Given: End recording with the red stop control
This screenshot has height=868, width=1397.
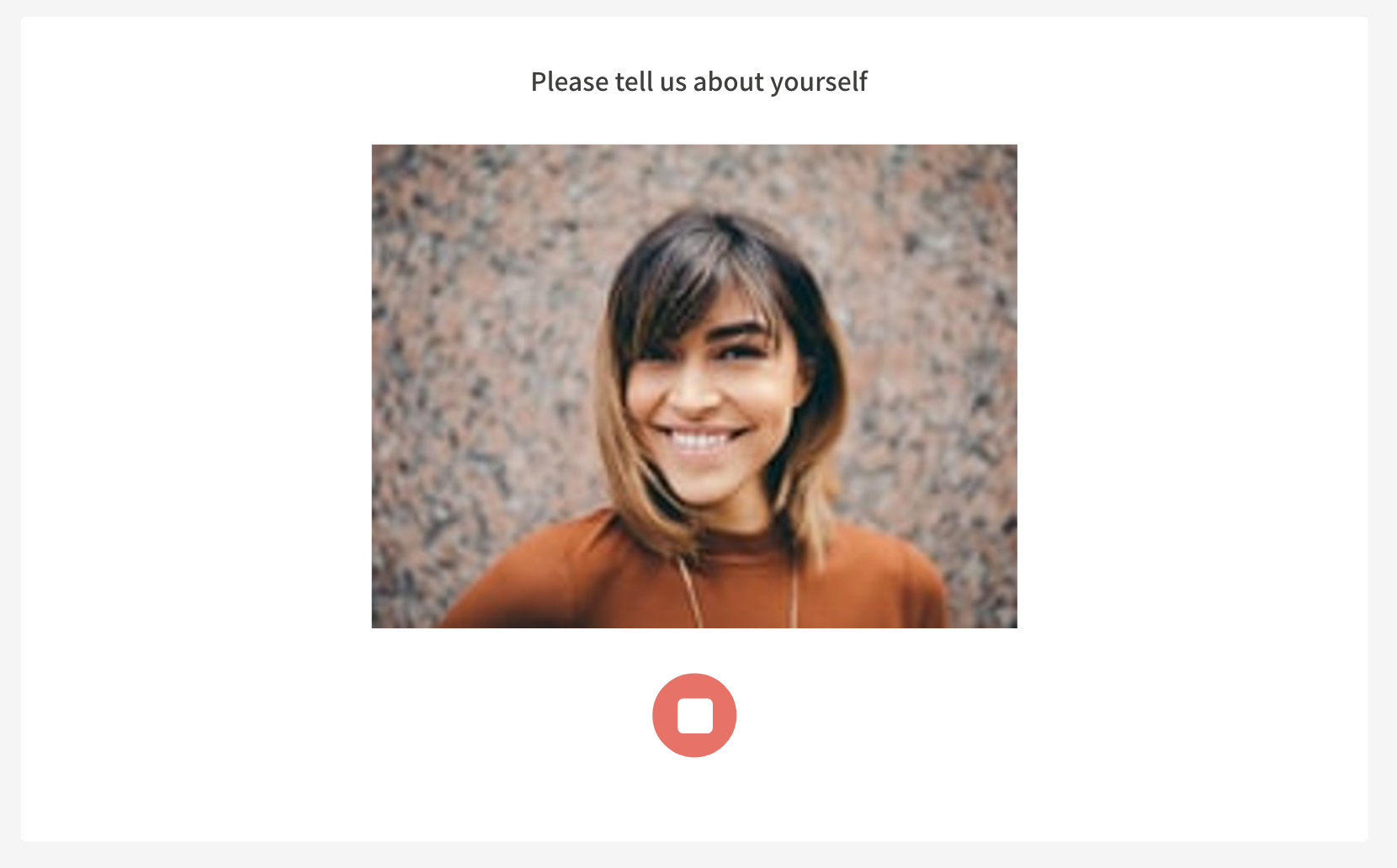Looking at the screenshot, I should [x=694, y=715].
